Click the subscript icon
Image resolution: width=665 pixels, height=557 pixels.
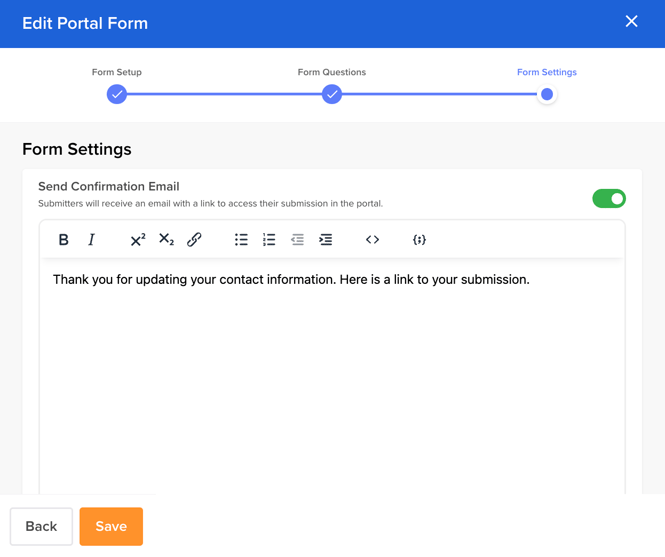[x=166, y=240]
